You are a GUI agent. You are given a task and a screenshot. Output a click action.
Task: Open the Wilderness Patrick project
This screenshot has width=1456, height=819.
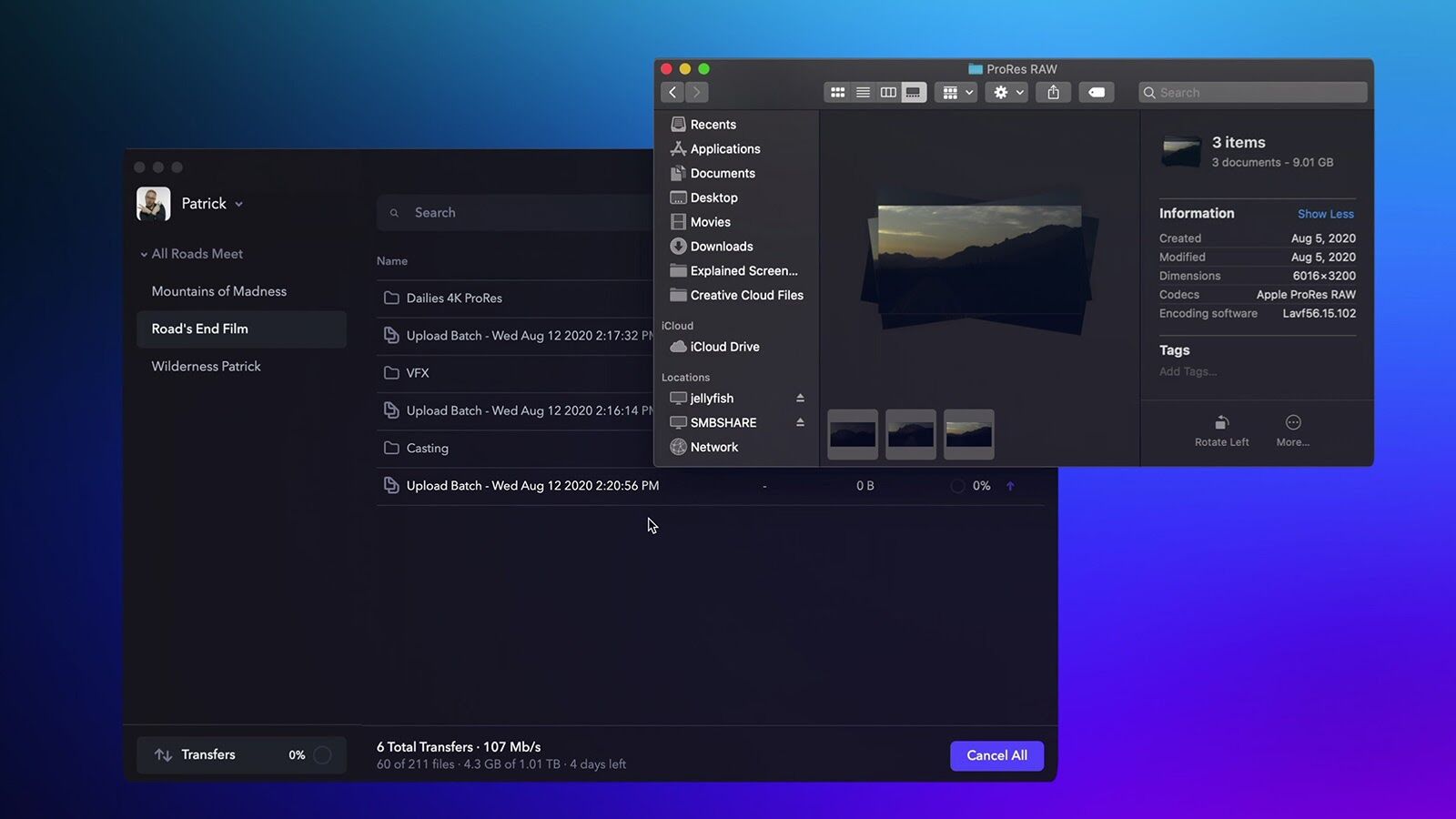point(206,366)
